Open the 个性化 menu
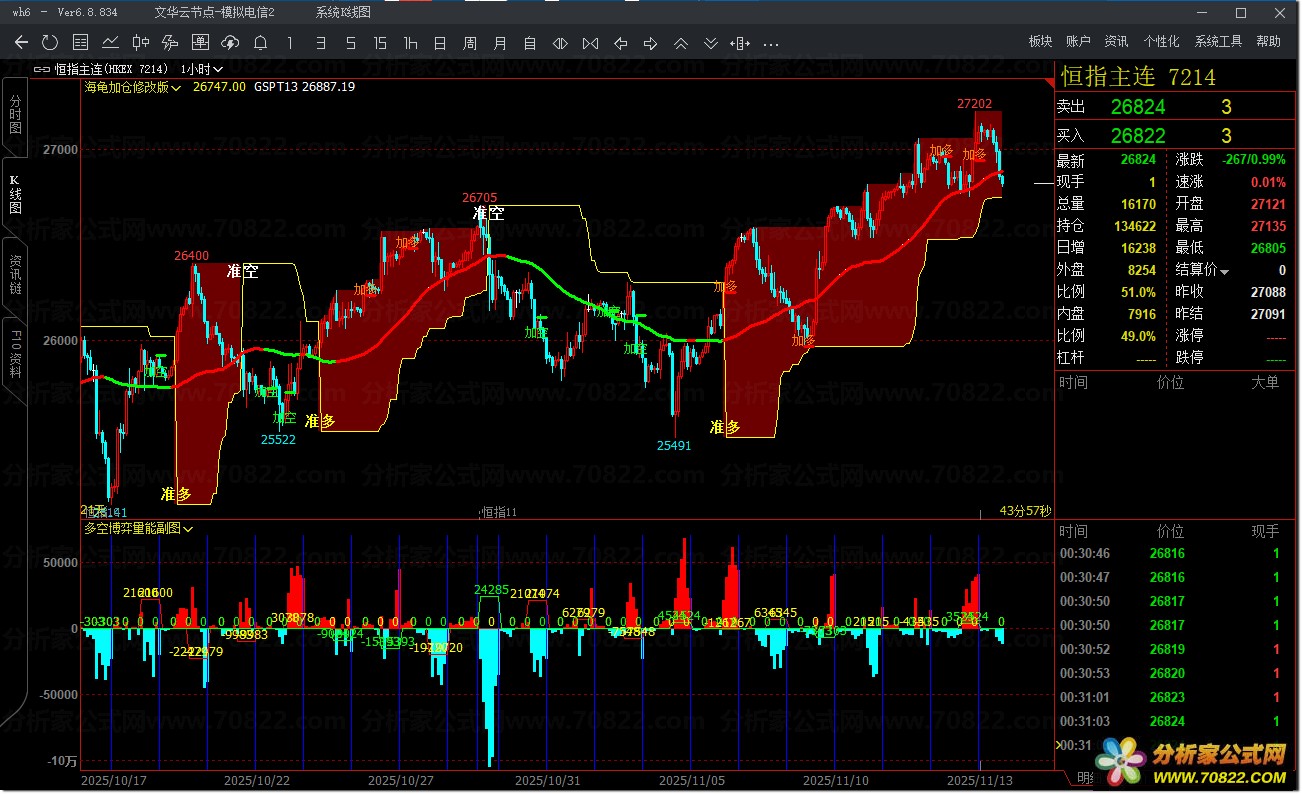The width and height of the screenshot is (1303, 794). pos(1160,41)
